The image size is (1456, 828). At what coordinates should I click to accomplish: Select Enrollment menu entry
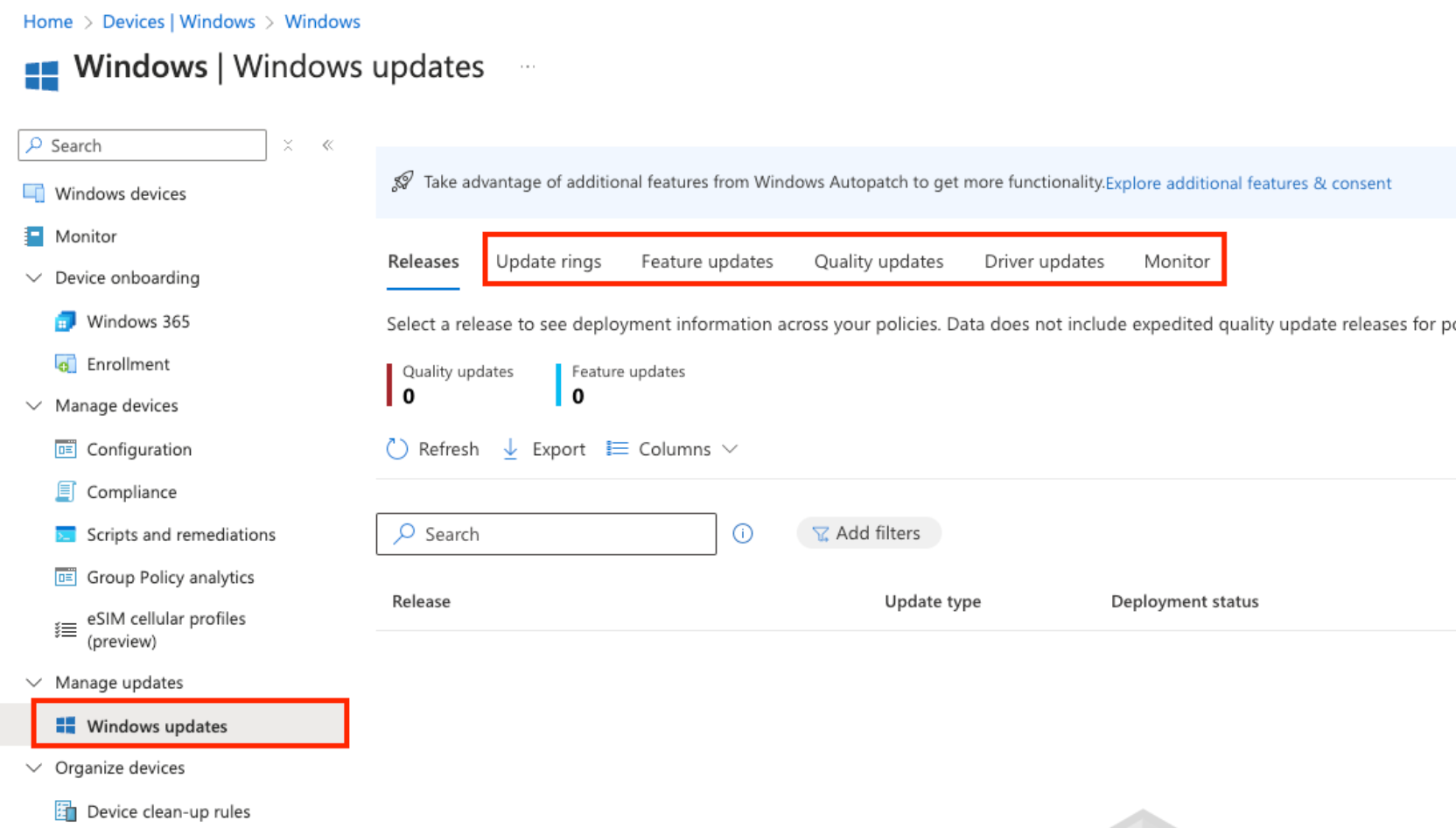(128, 364)
